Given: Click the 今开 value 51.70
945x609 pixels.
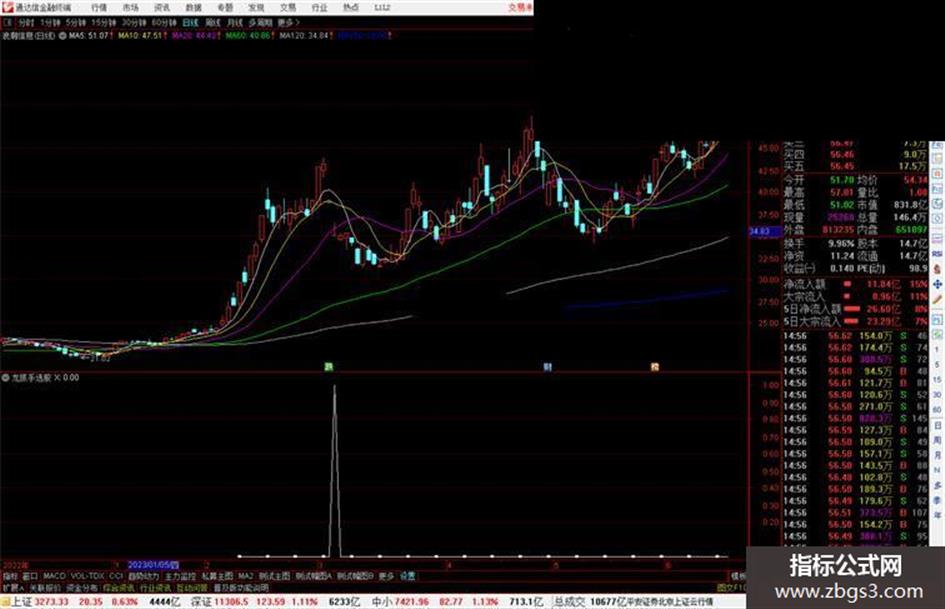Looking at the screenshot, I should 842,180.
